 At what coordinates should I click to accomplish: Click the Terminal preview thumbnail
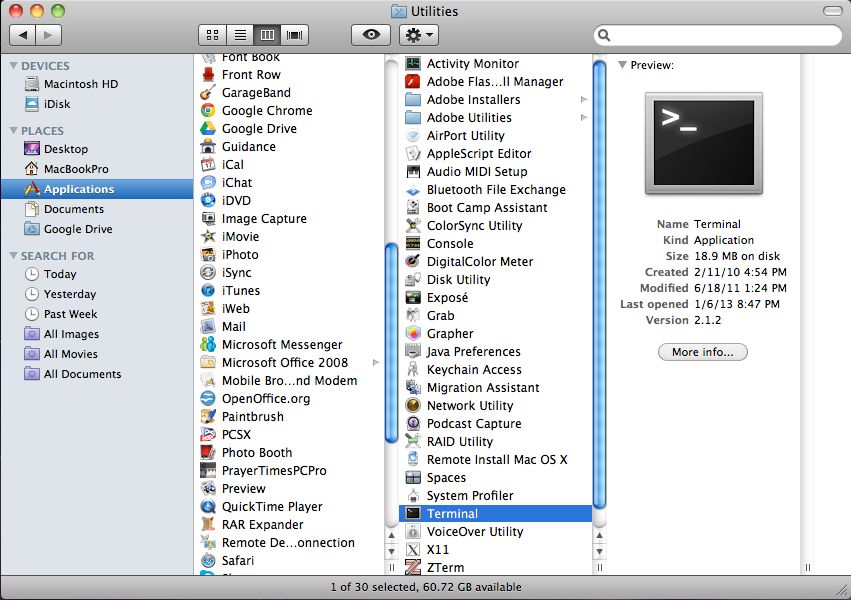coord(703,143)
